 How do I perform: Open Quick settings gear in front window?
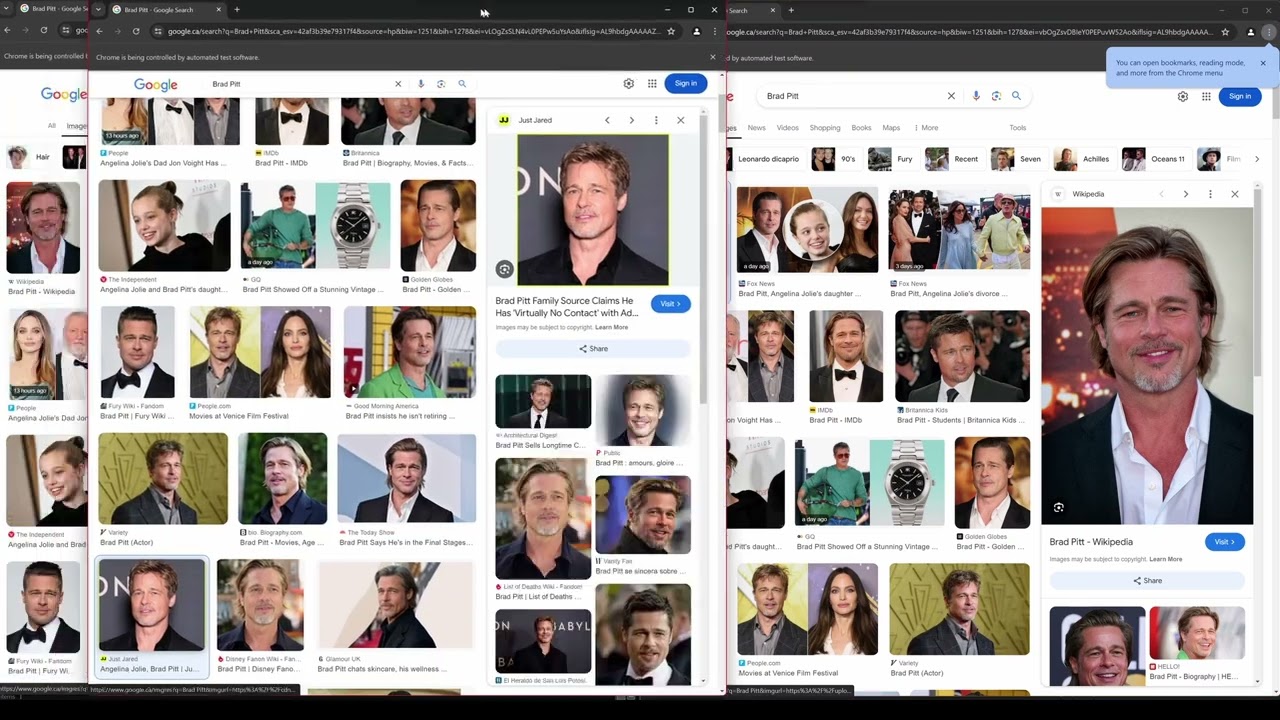pyautogui.click(x=629, y=84)
